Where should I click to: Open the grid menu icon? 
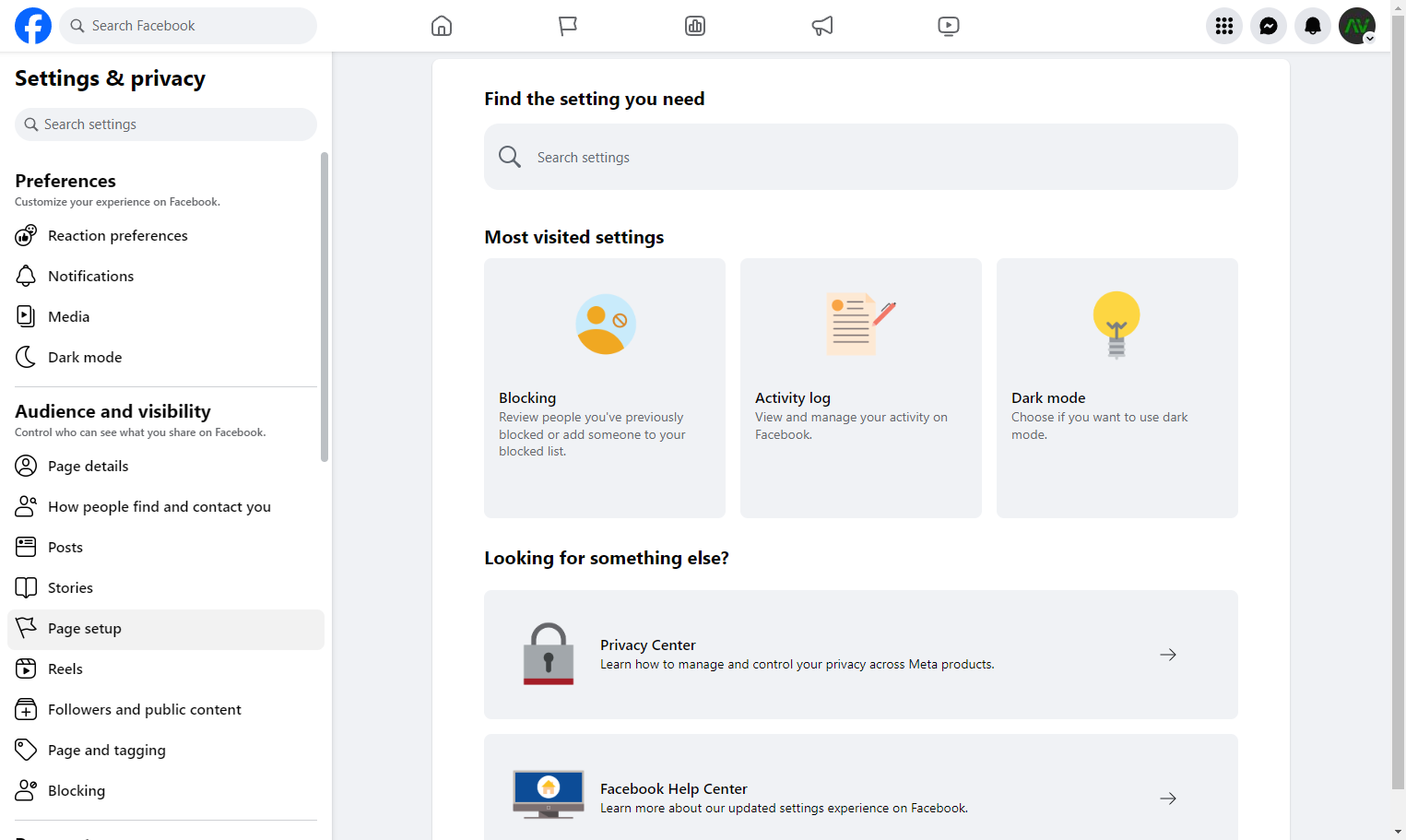1224,26
